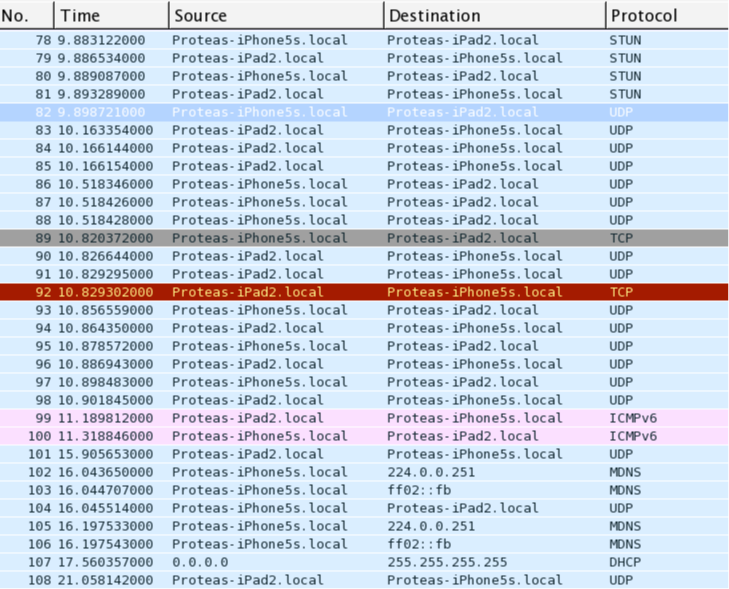Screen dimensions: 729x589
Task: Click time 16.197533000 of packet 105
Action: (x=106, y=527)
